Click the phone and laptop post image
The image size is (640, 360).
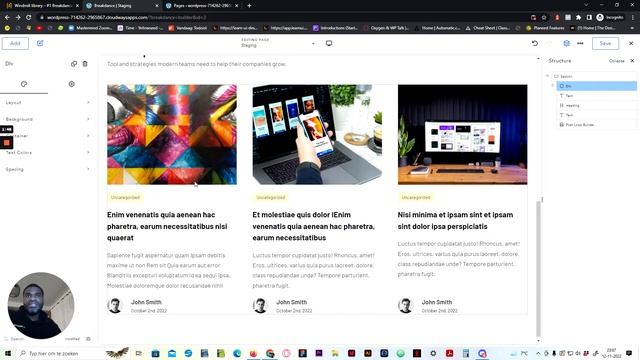coord(317,135)
